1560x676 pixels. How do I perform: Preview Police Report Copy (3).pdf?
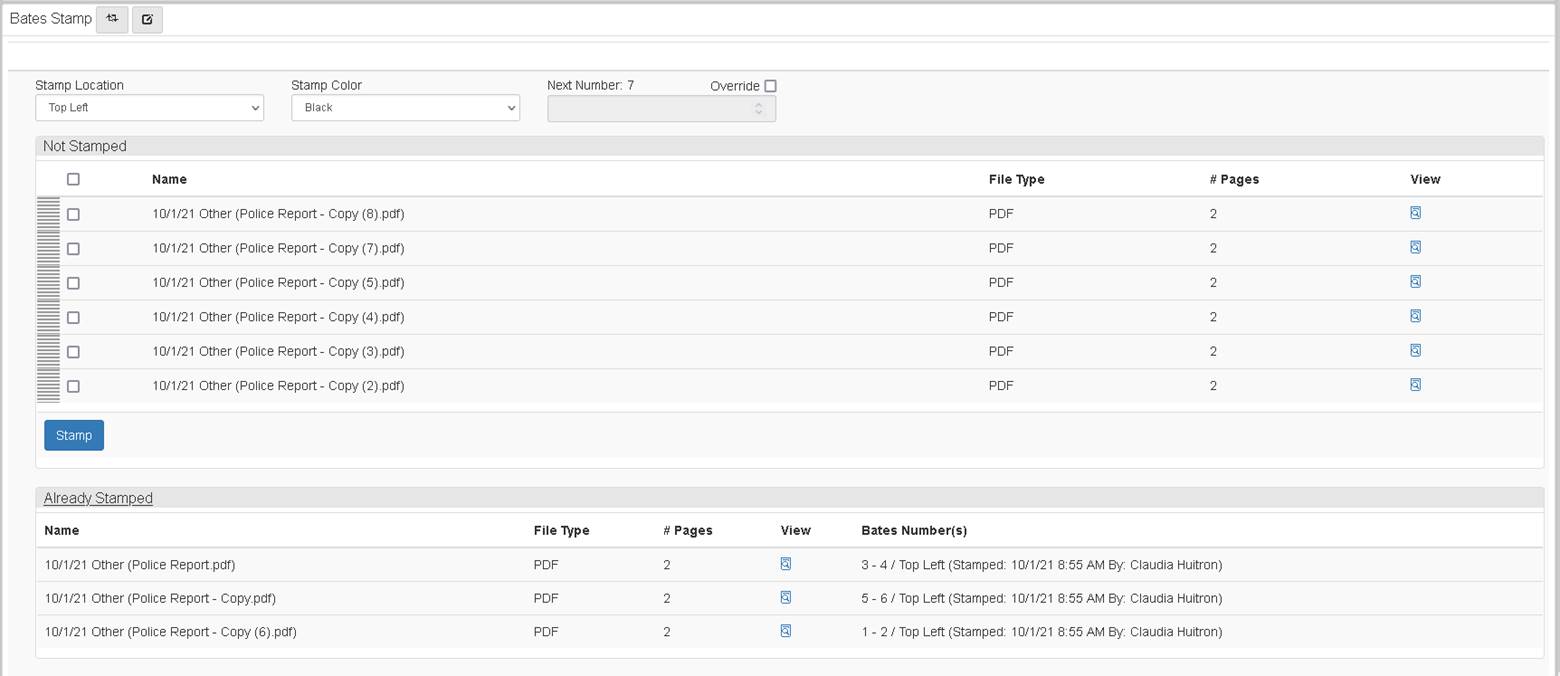coord(1415,351)
